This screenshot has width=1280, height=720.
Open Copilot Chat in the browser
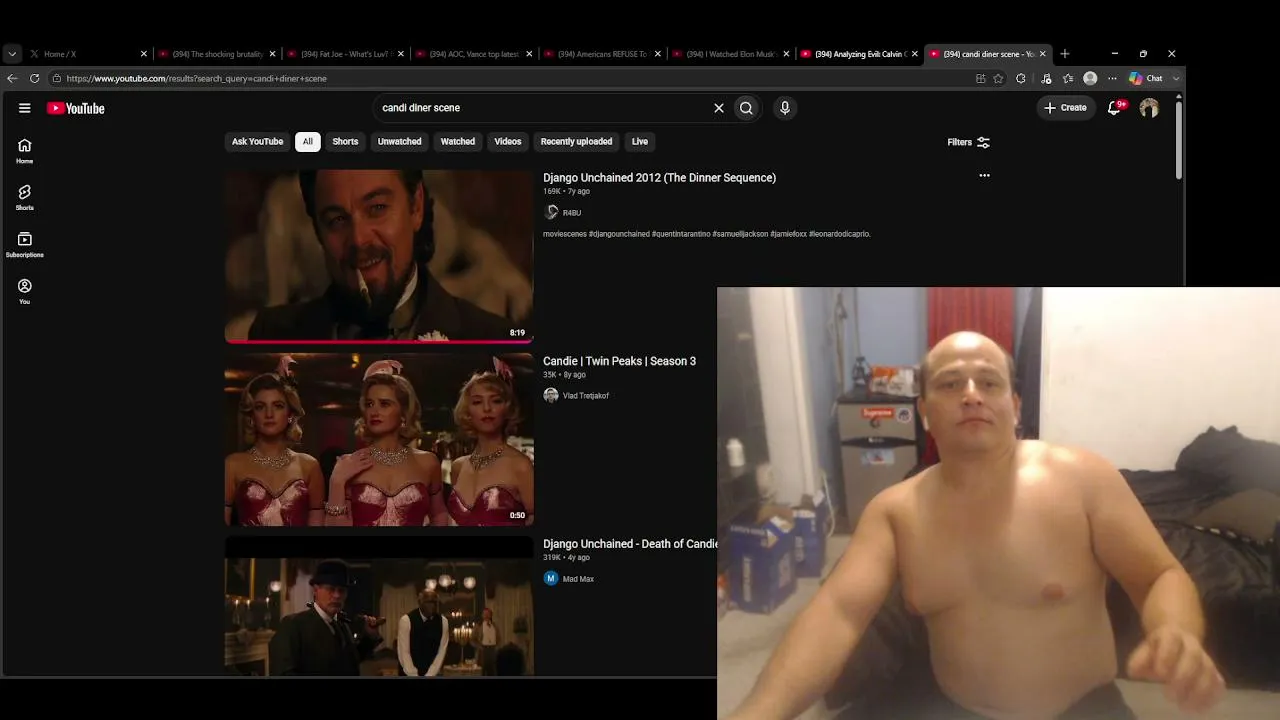tap(1146, 78)
